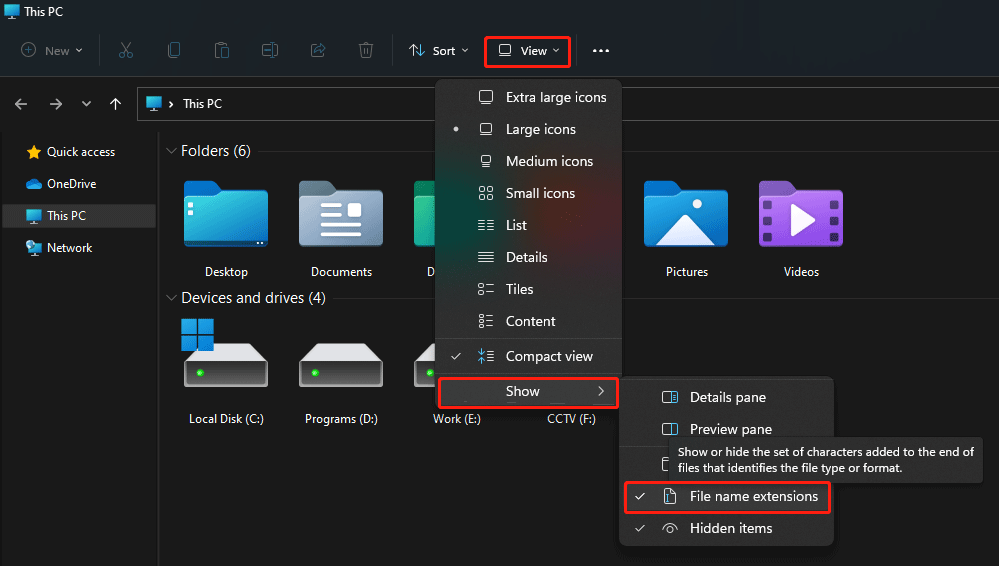Image resolution: width=999 pixels, height=566 pixels.
Task: Toggle the Hidden items option
Action: click(x=730, y=528)
